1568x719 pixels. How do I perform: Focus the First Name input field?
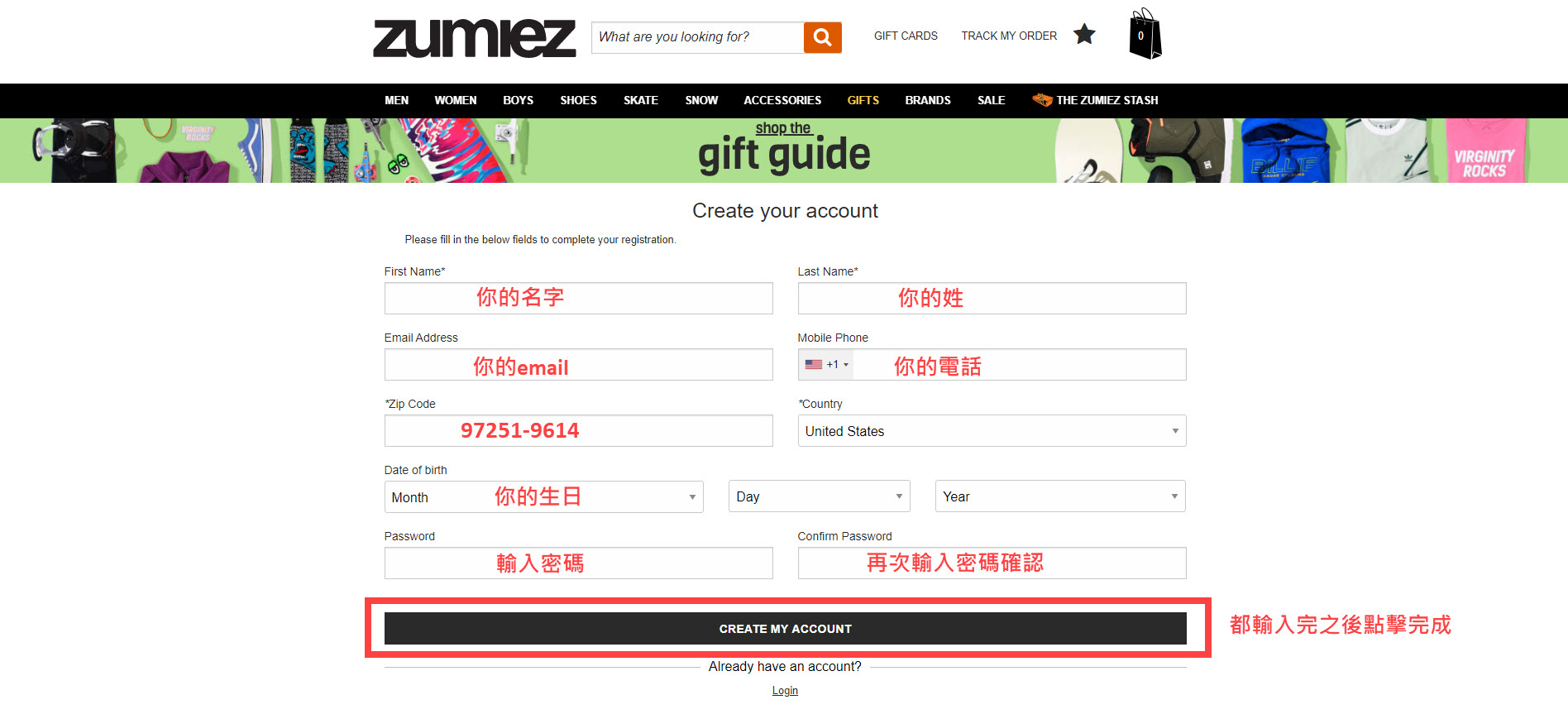[x=578, y=299]
